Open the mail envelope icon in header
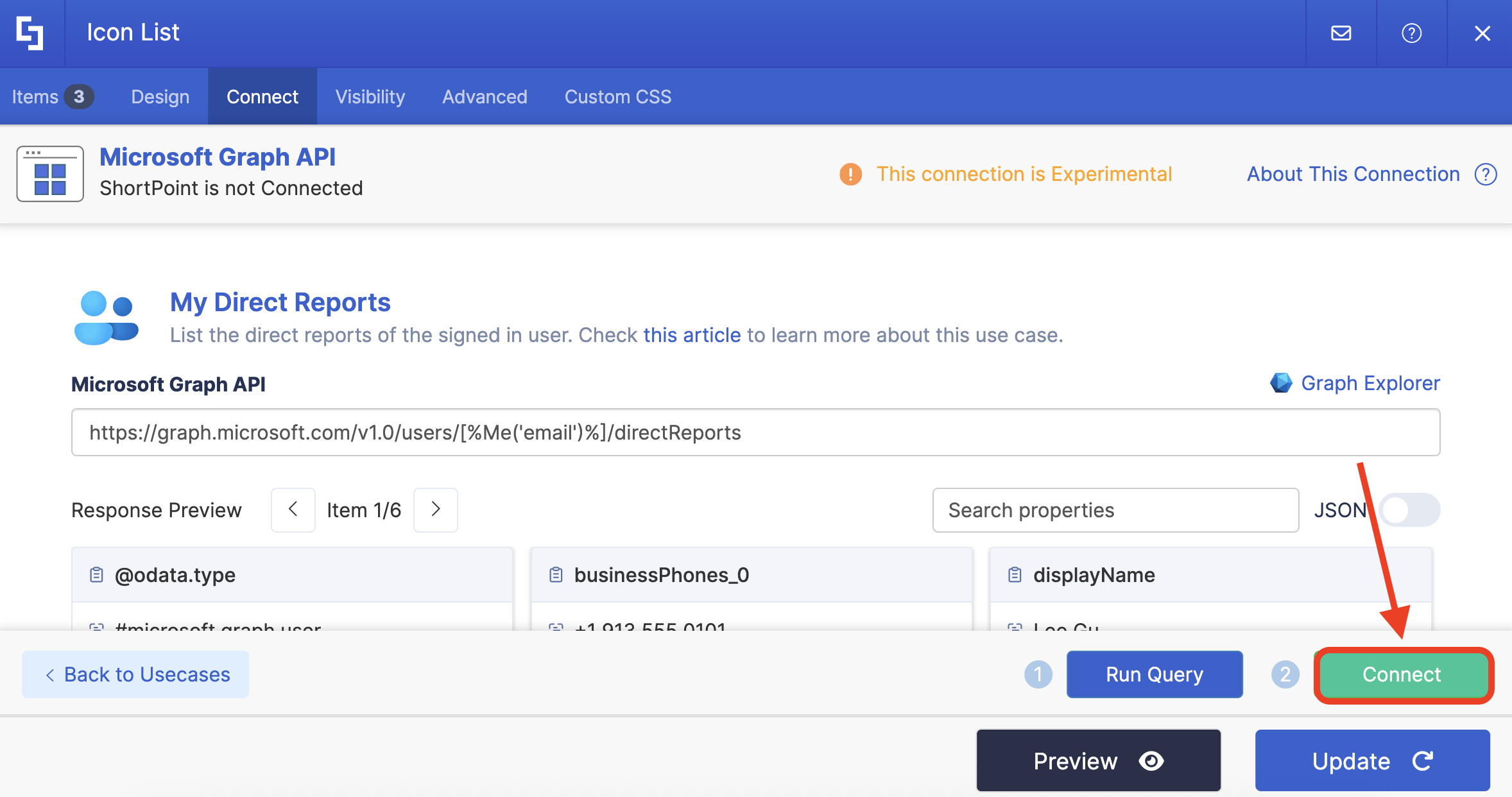Screen dimensions: 1512x797 1341,33
